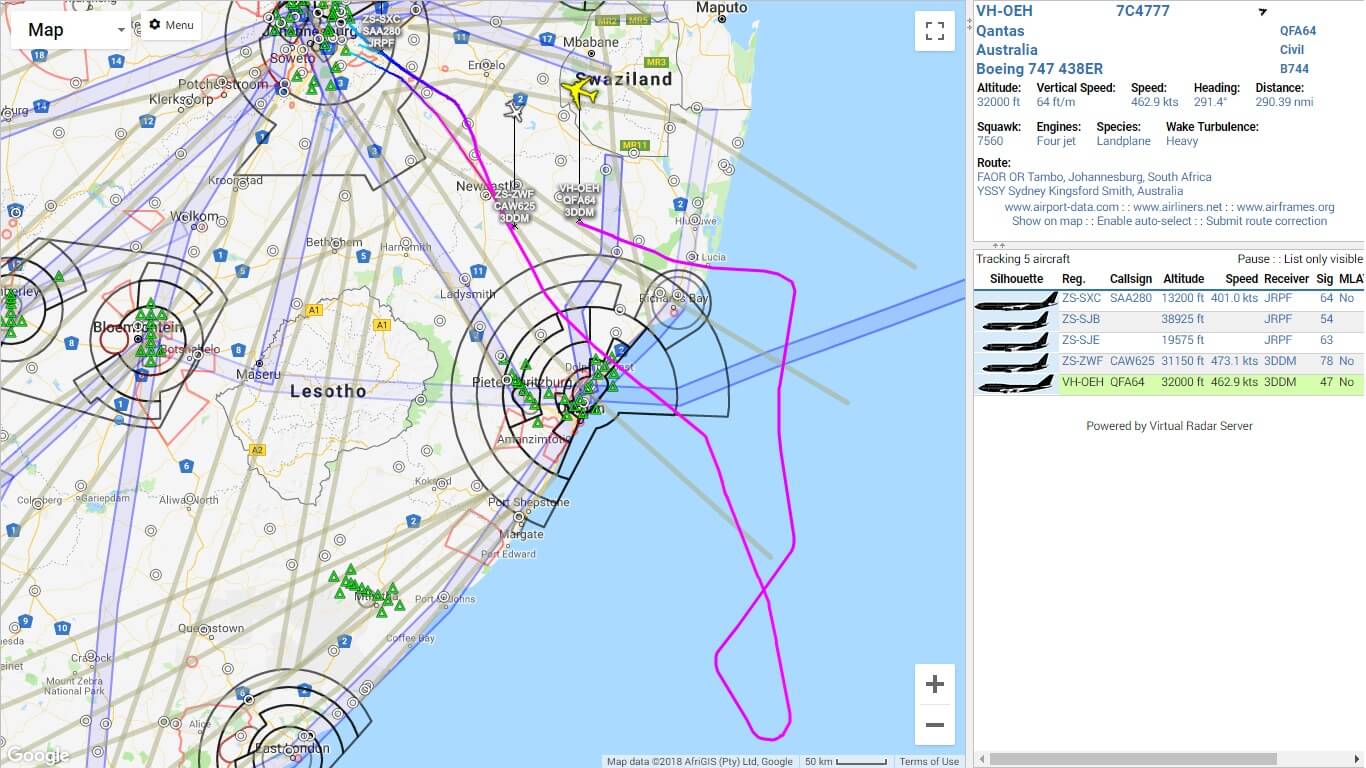Click YSSY Sydney Kingsford Smith destination
Screen dimensions: 1366x768
coord(1080,191)
